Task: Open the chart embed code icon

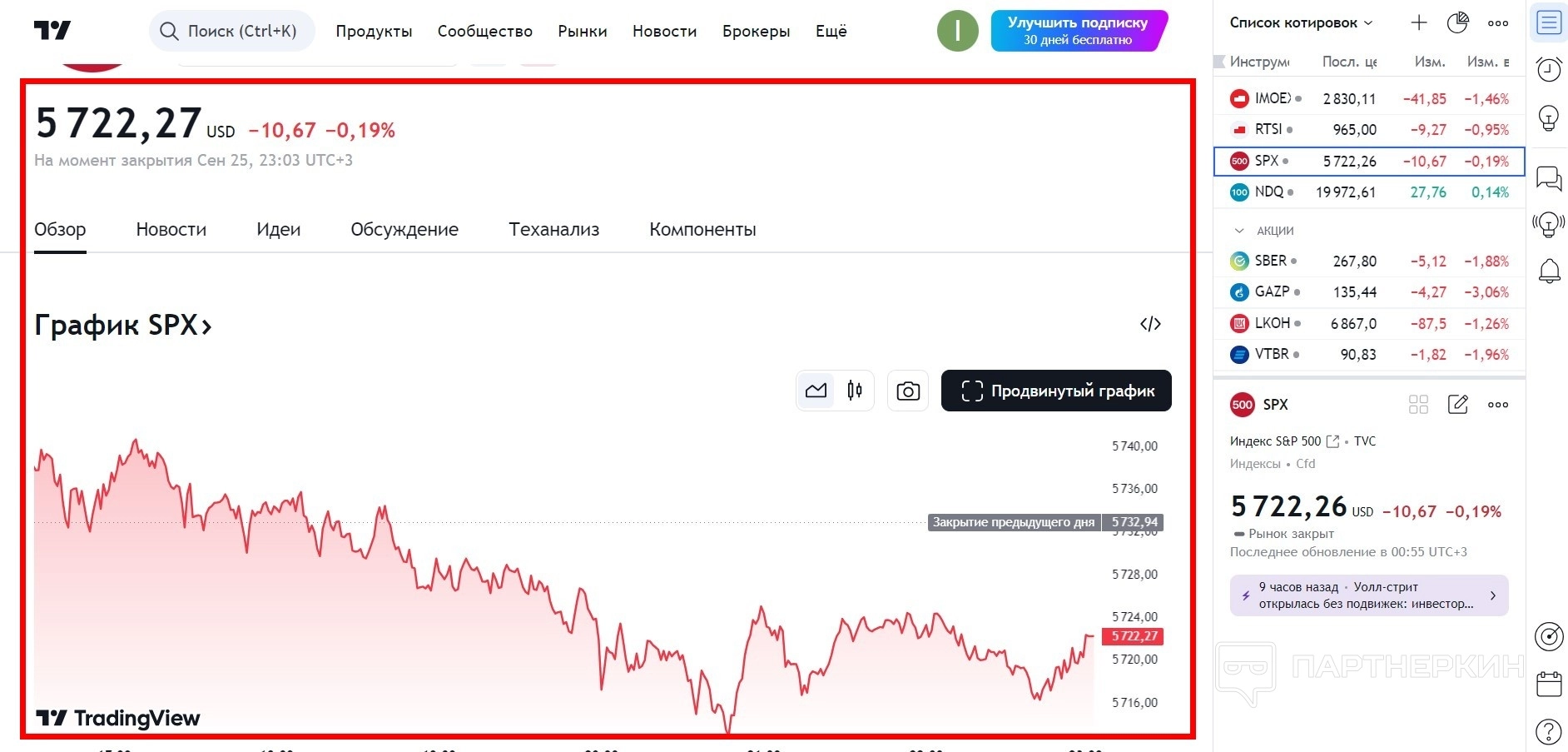Action: (x=1150, y=324)
